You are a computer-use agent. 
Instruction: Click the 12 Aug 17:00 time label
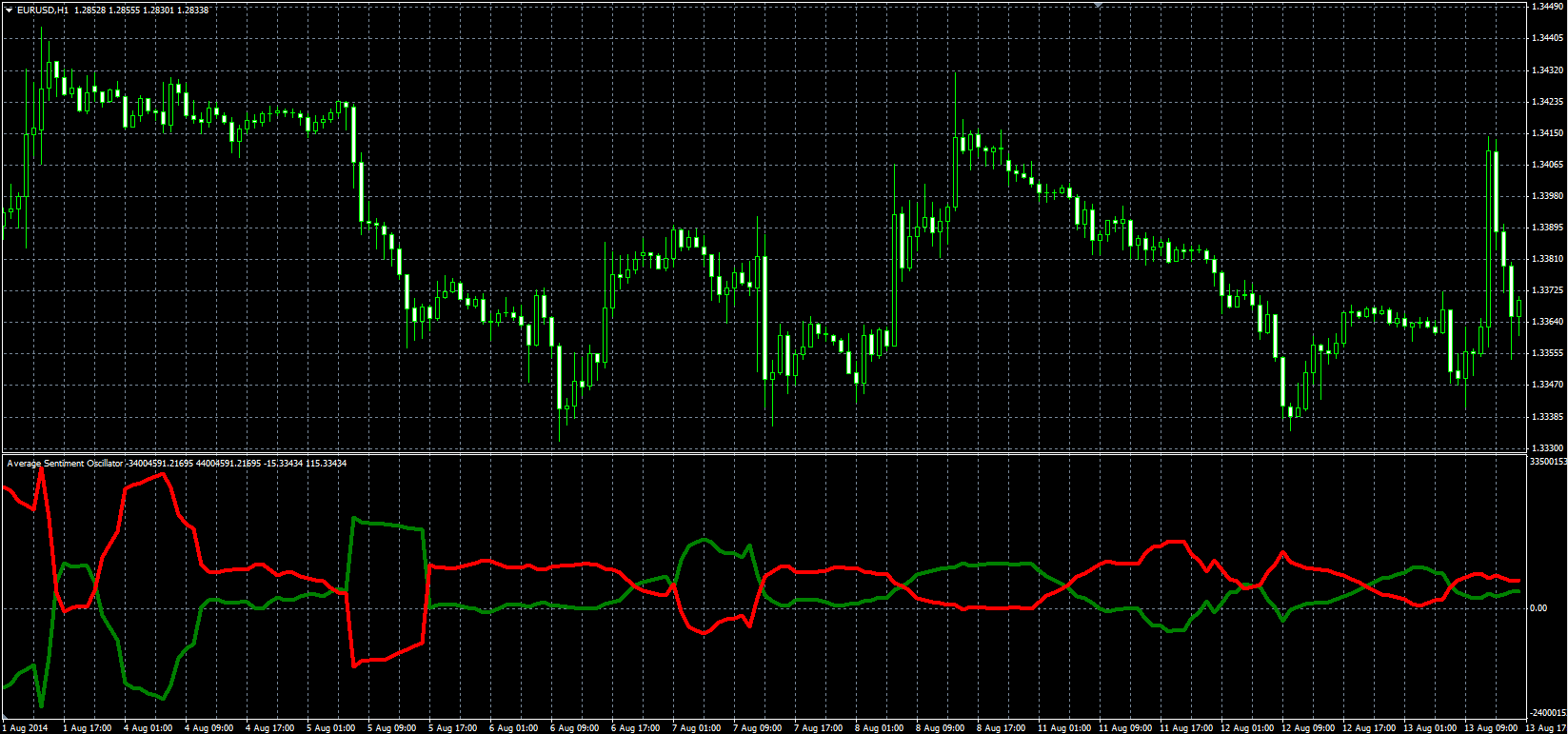(1369, 728)
